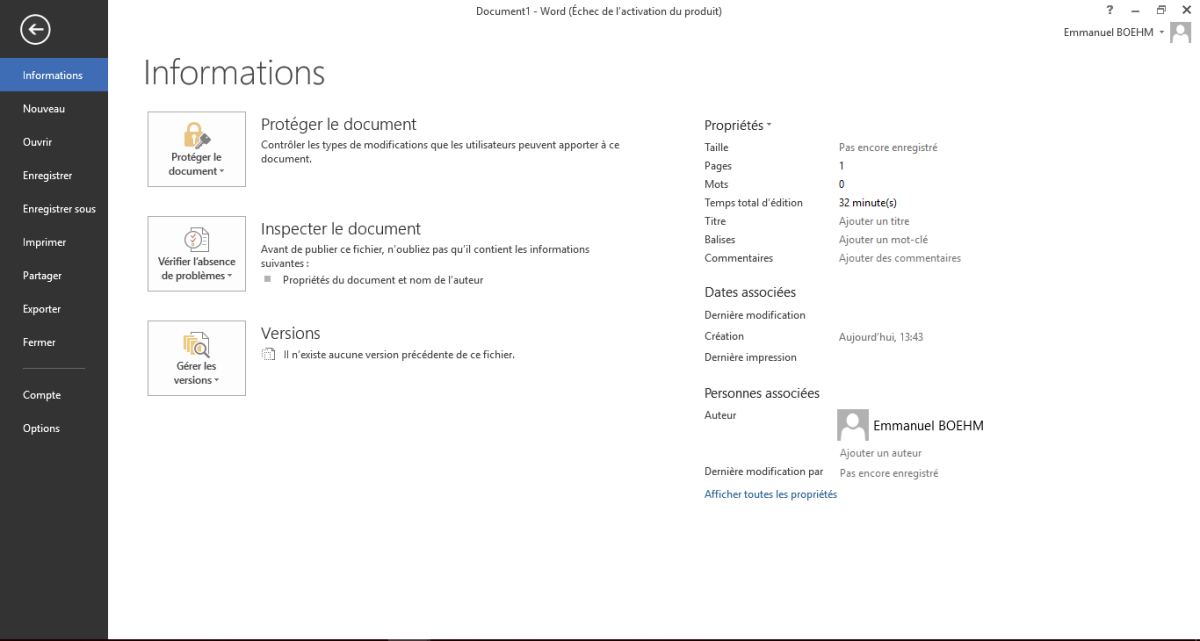This screenshot has height=641, width=1200.
Task: Open the Protéger le document dropdown button
Action: click(196, 149)
